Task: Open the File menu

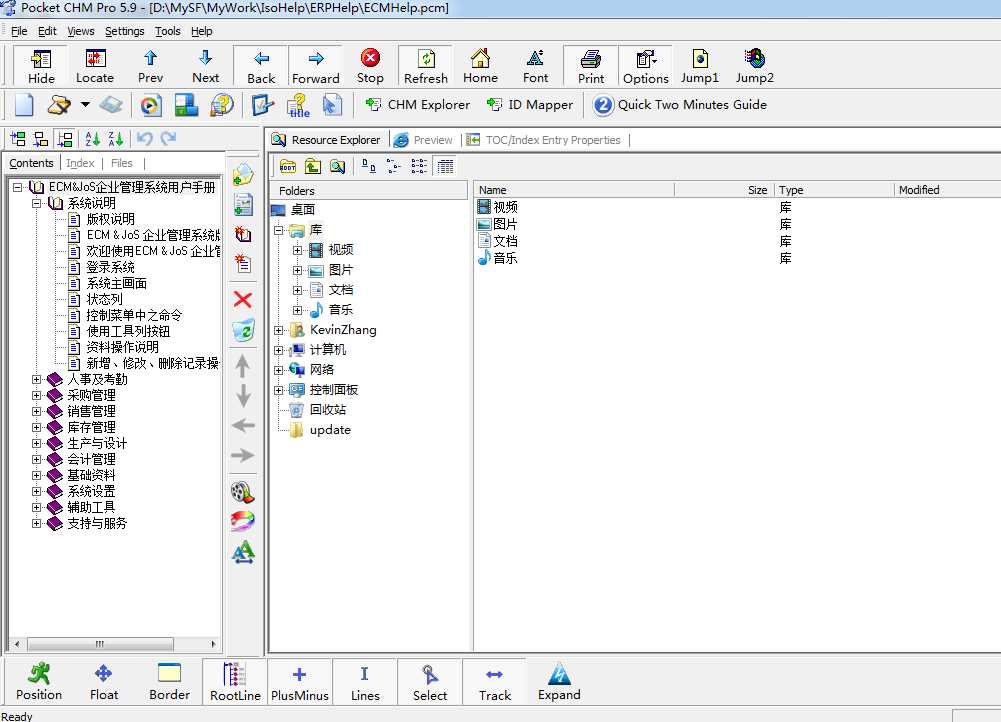Action: coord(19,31)
